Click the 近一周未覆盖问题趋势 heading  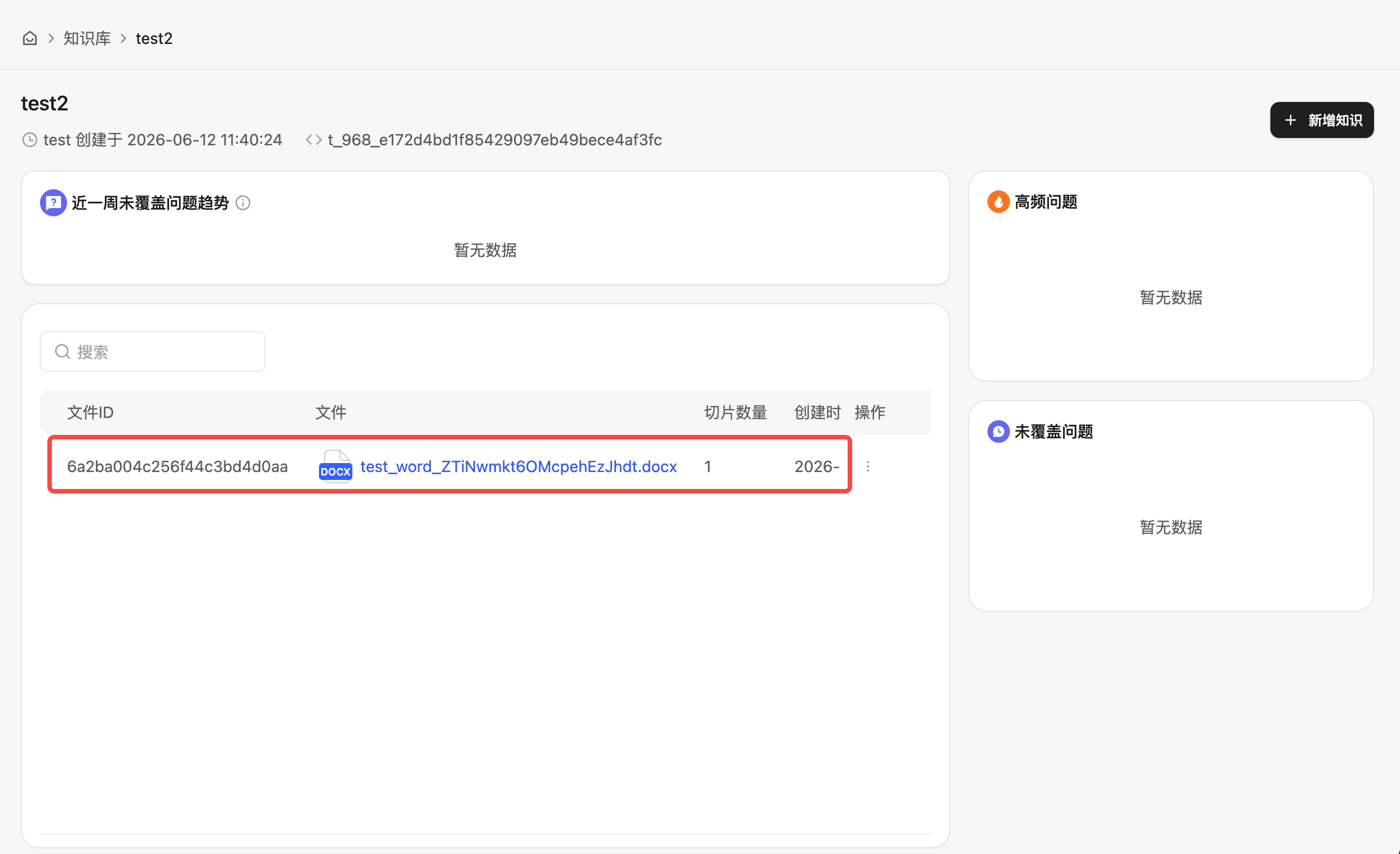coord(150,203)
